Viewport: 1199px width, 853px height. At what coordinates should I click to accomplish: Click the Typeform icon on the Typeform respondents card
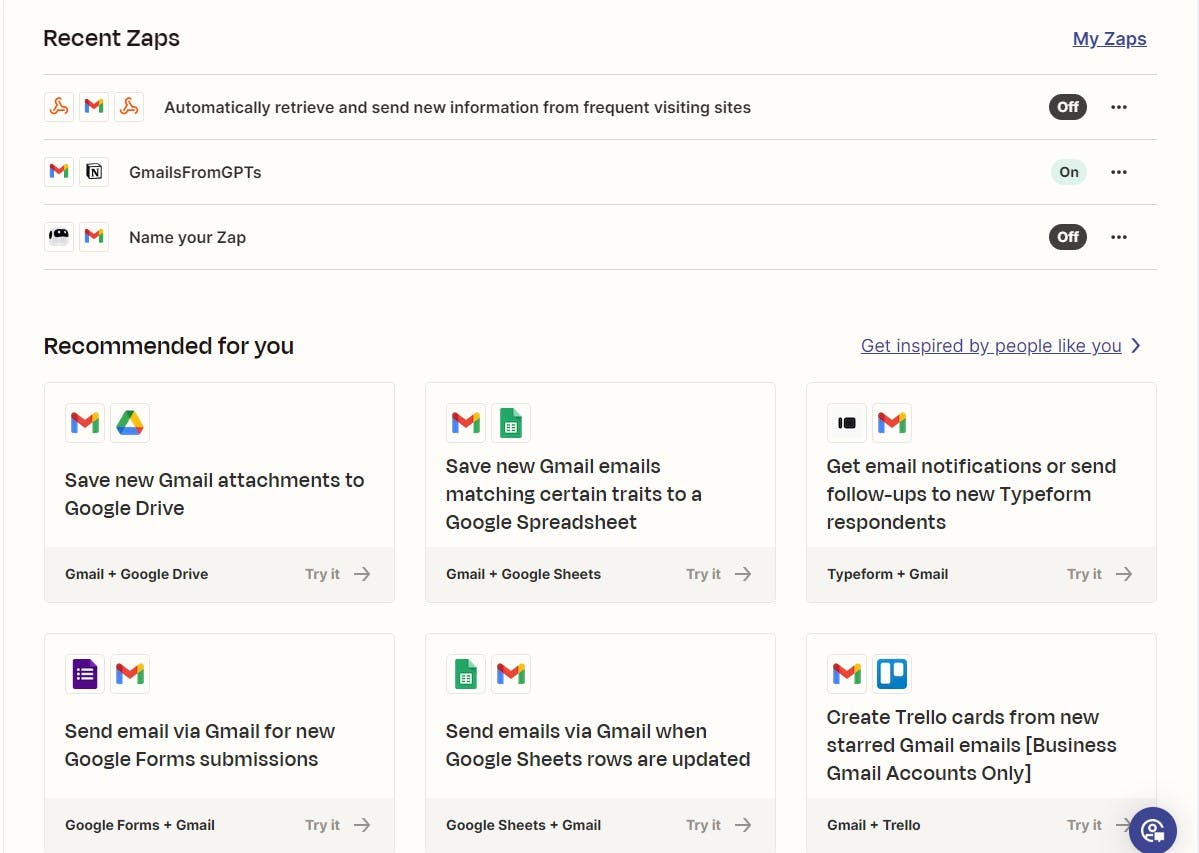pyautogui.click(x=846, y=423)
